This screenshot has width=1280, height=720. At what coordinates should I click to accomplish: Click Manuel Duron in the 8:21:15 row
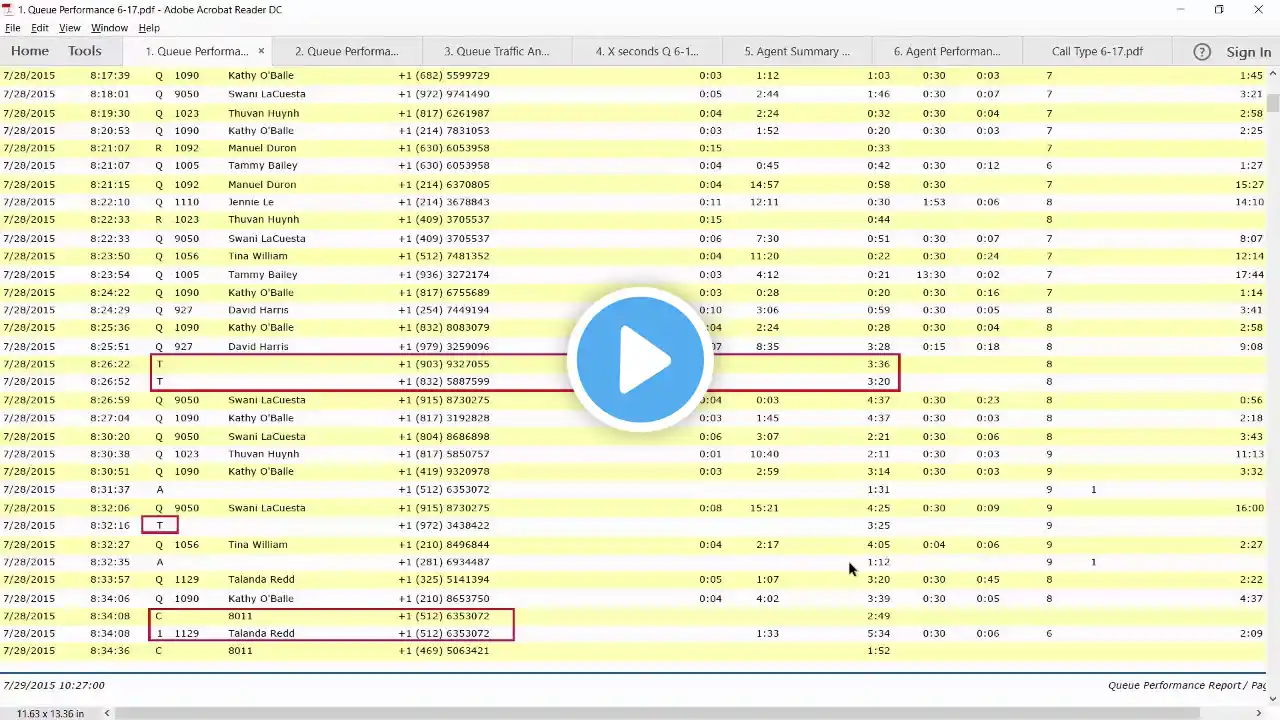262,184
